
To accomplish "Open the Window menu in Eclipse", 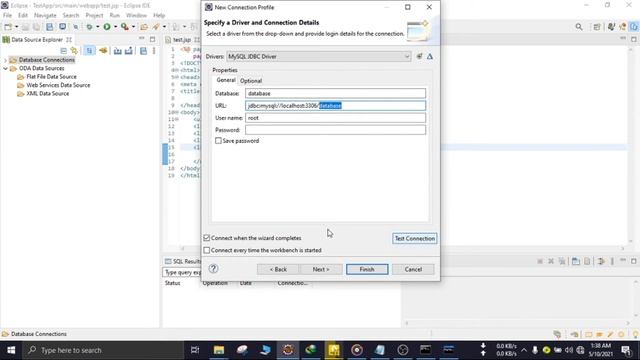I will click(136, 15).
